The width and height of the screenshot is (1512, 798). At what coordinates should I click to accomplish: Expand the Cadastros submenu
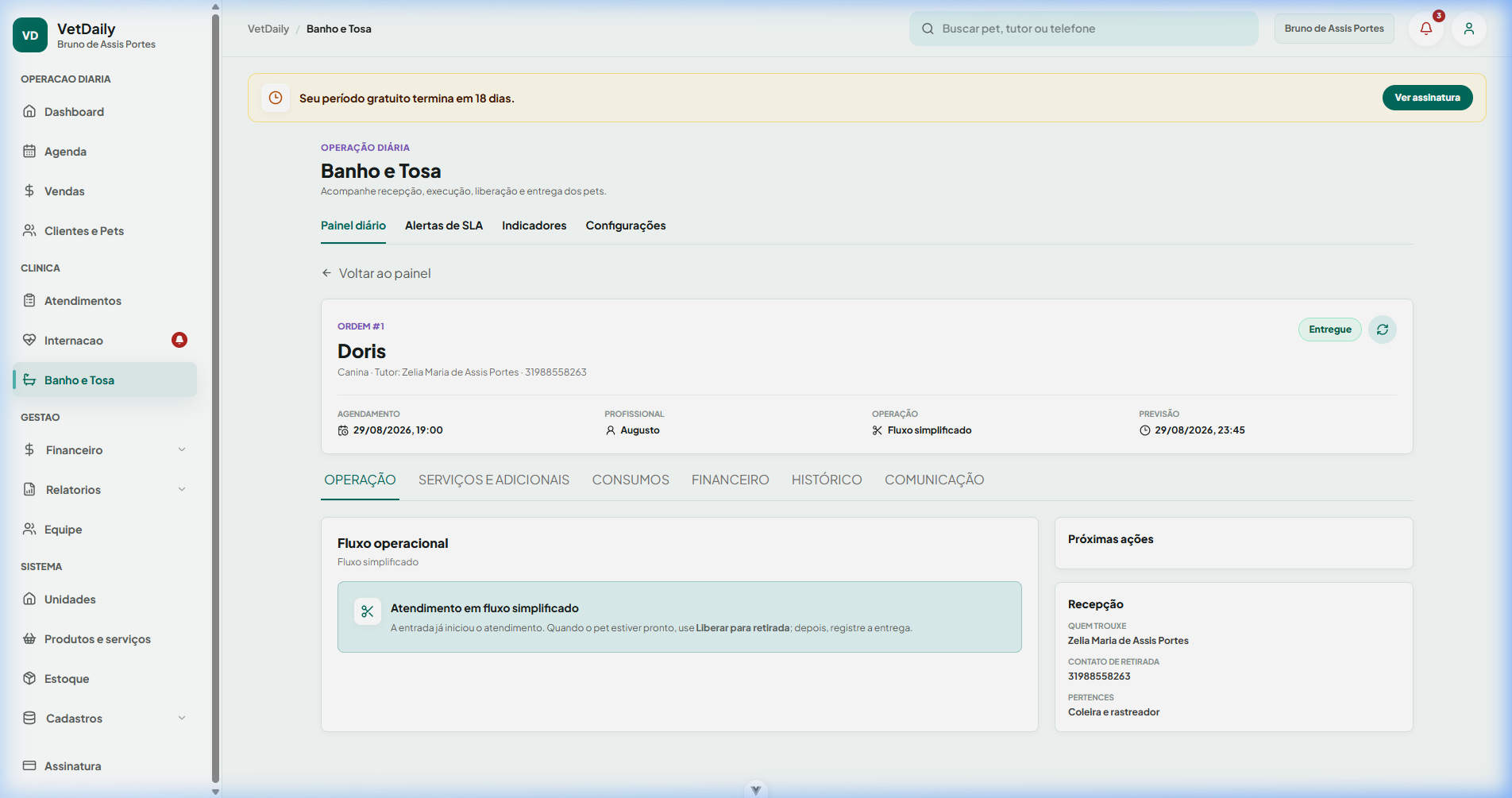[x=105, y=719]
